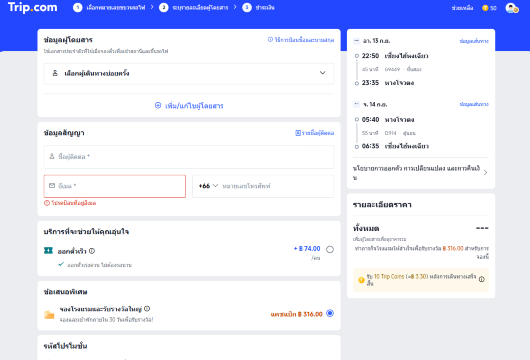Click green checkmark under fast ticketing
Screen dimensions: 530x360
(x=61, y=264)
